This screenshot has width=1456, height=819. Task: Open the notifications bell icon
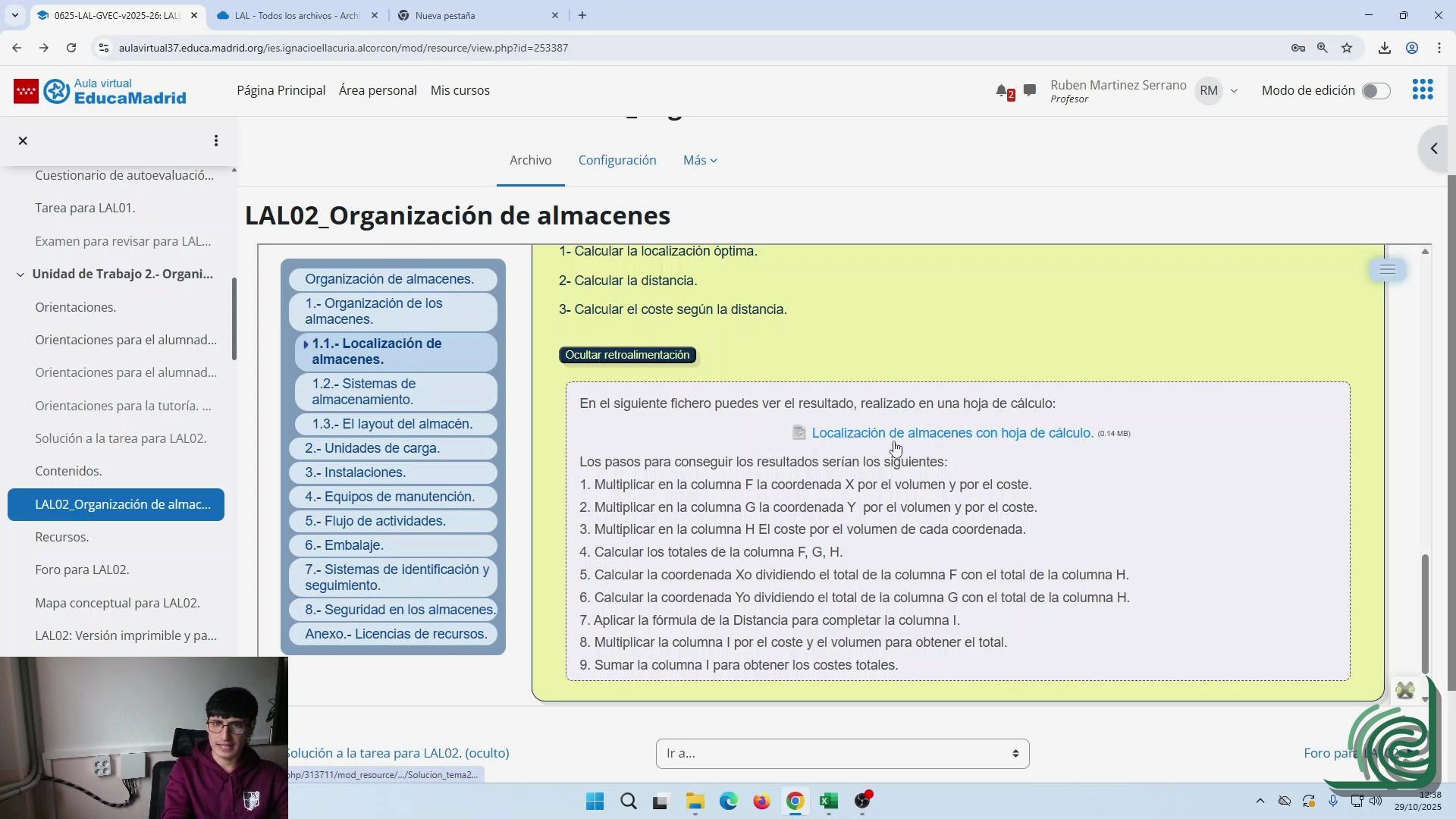(x=1003, y=91)
